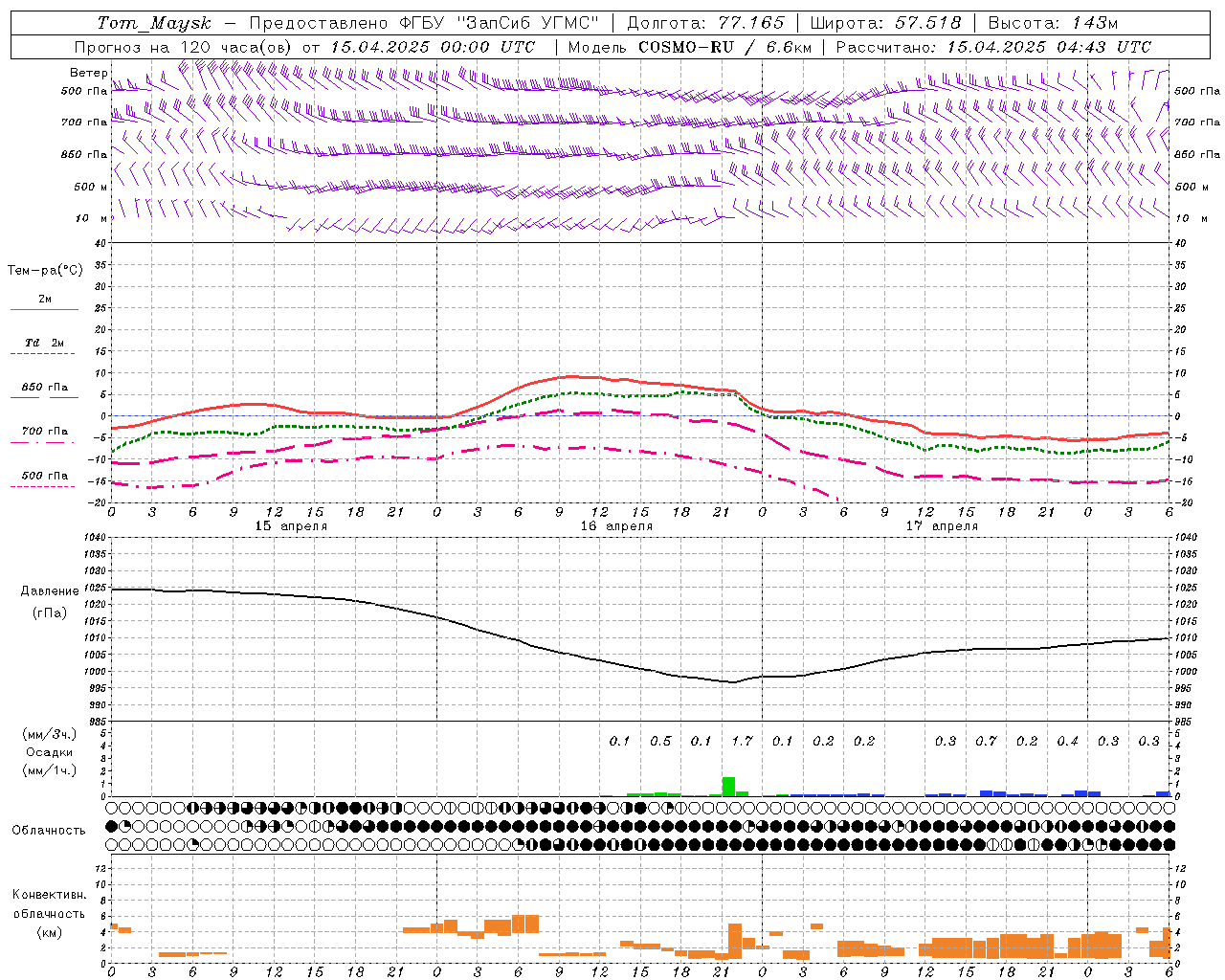Click the (км) unit label
Screen dimensions: 1225x980
pos(49,931)
